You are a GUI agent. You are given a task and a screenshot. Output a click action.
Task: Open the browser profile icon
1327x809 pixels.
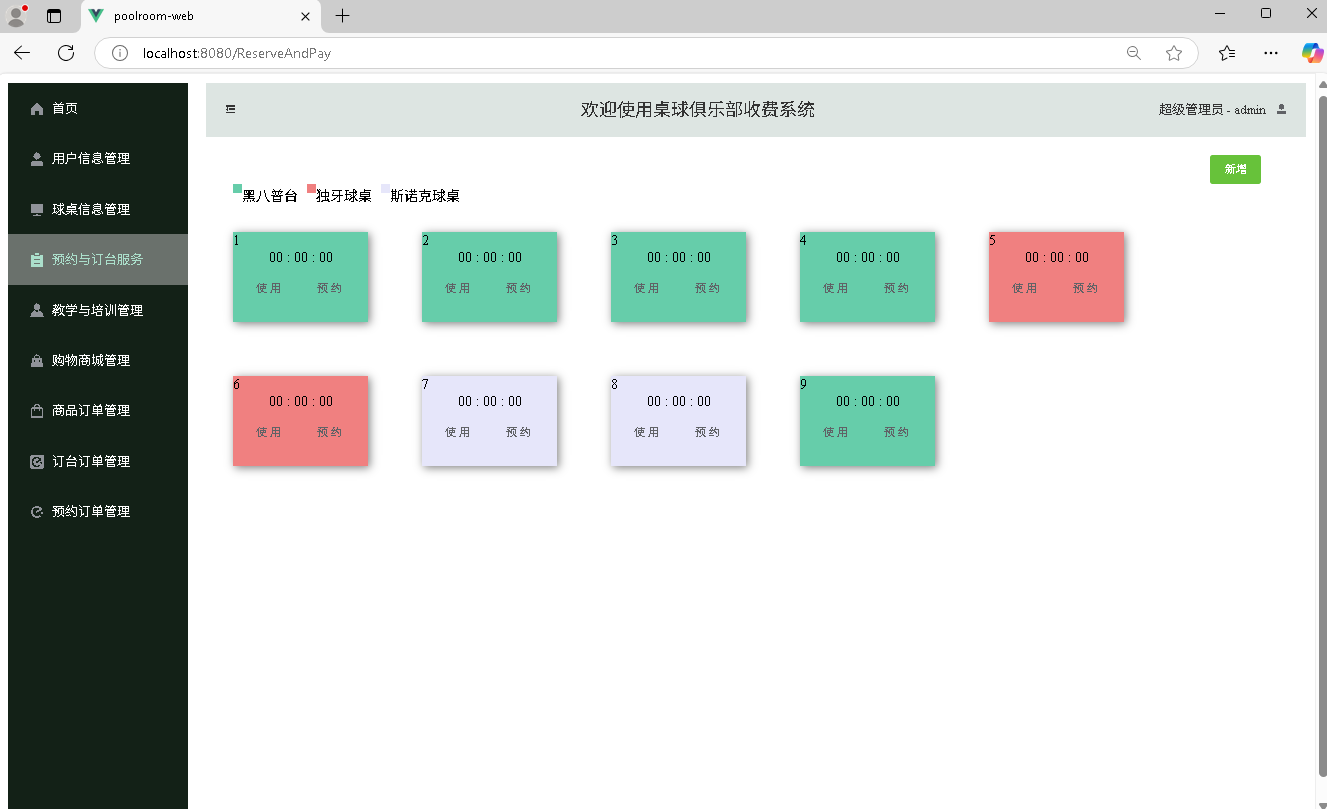point(17,15)
